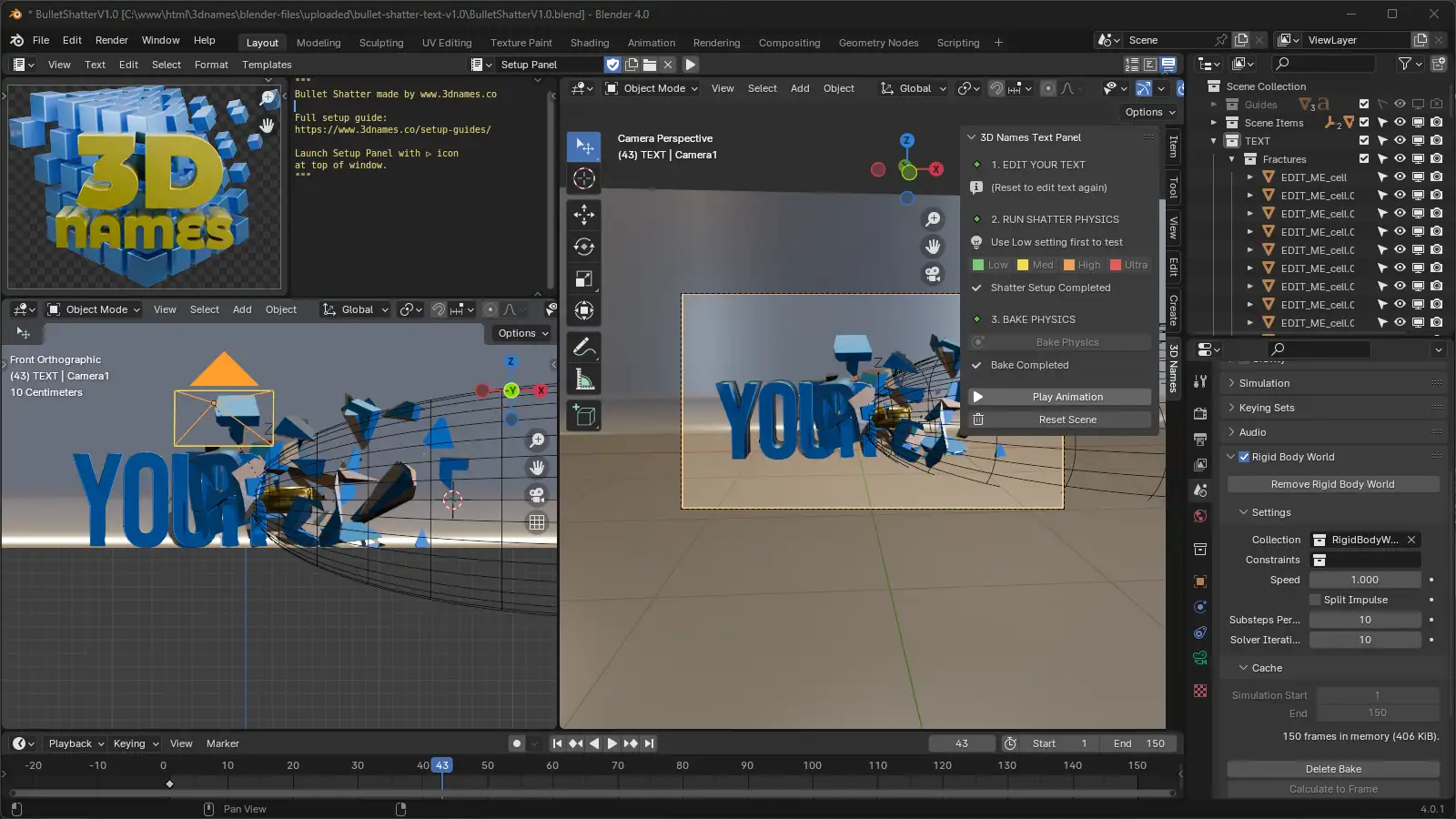Run script in the text editor header
1456x819 pixels.
691,65
